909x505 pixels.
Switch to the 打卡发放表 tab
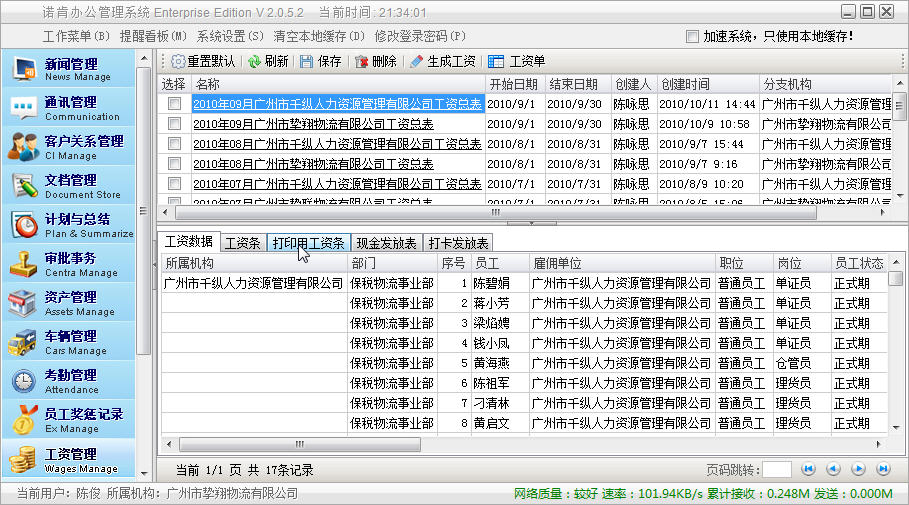(458, 243)
